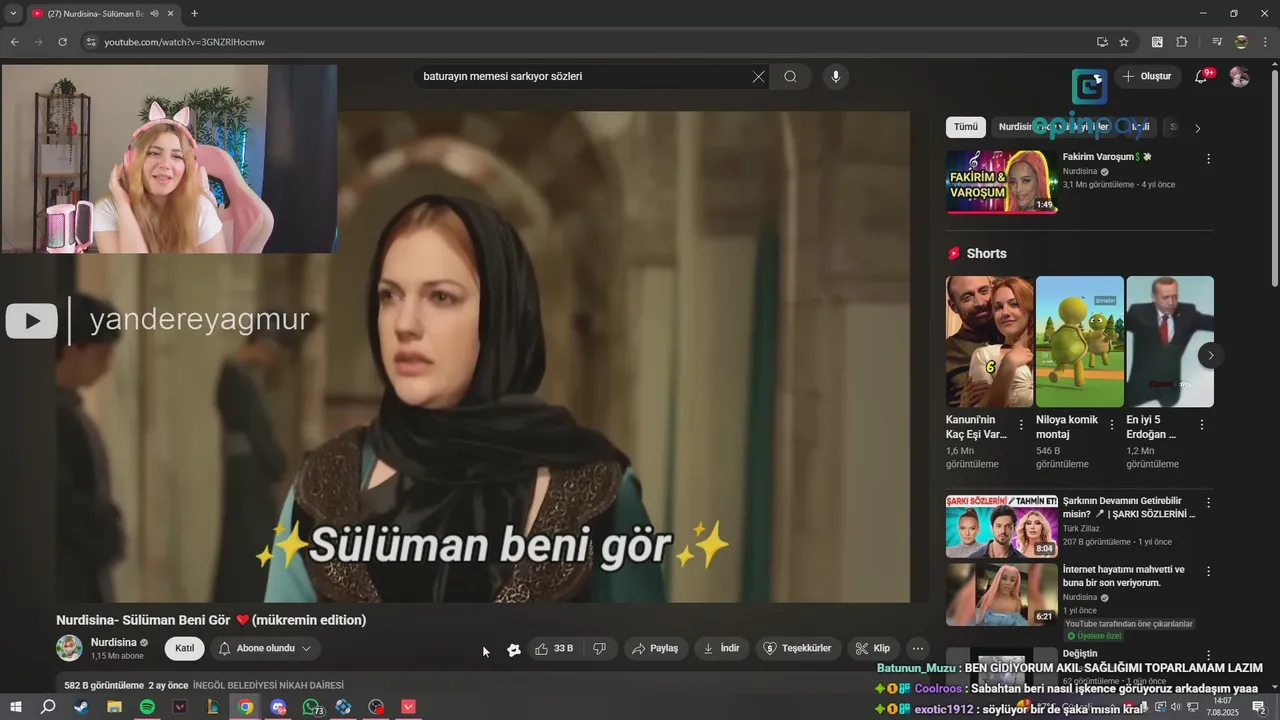Open options for Niloya komik montaj short
Screen dimensions: 1280x720
(1111, 425)
